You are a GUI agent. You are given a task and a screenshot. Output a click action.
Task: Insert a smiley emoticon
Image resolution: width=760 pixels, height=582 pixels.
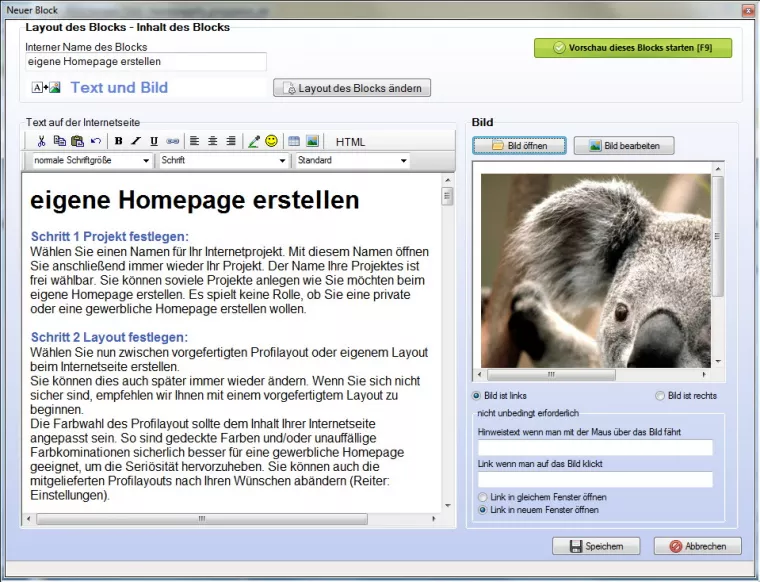point(271,141)
